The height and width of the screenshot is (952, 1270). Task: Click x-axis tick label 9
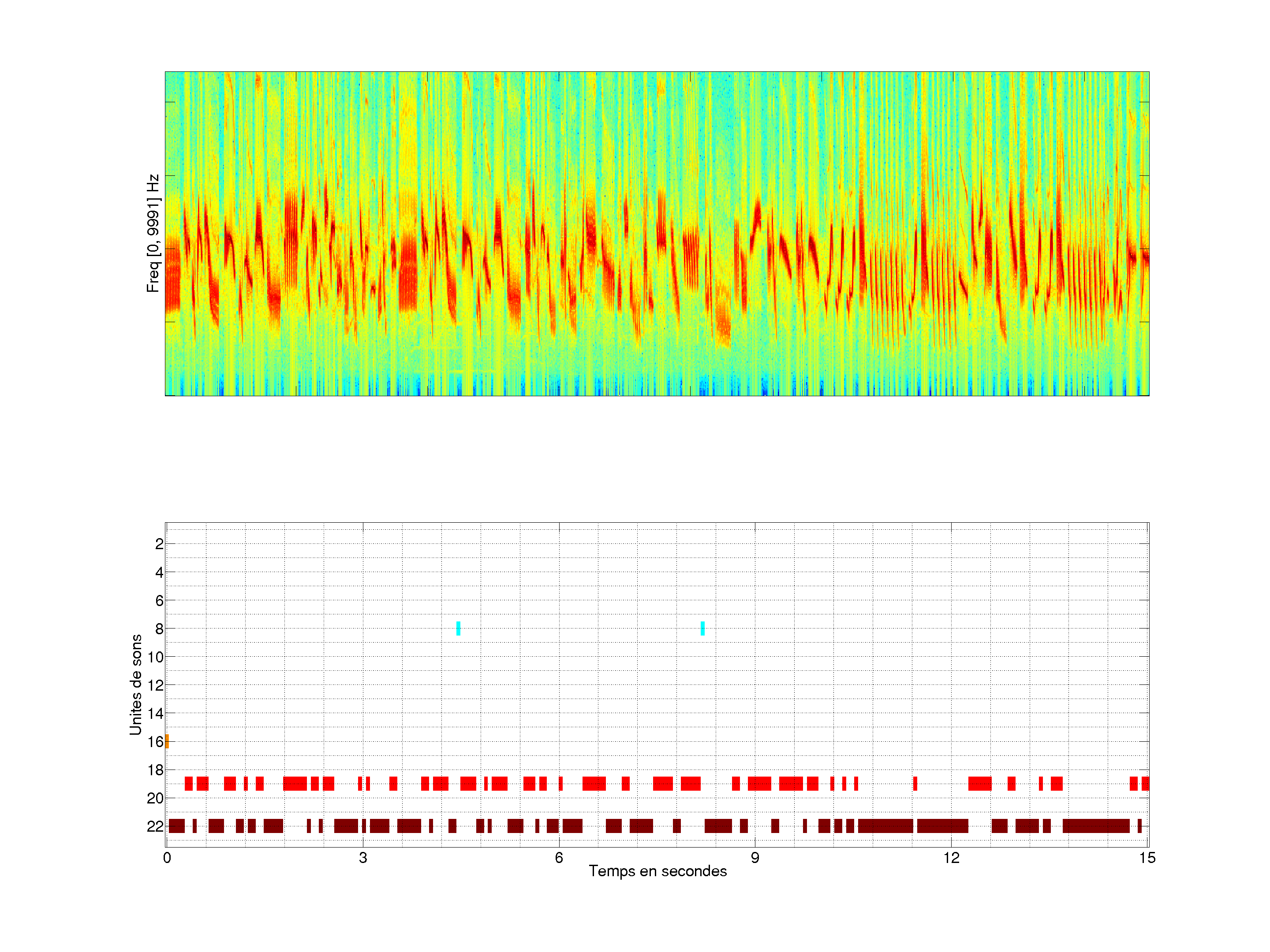[755, 858]
